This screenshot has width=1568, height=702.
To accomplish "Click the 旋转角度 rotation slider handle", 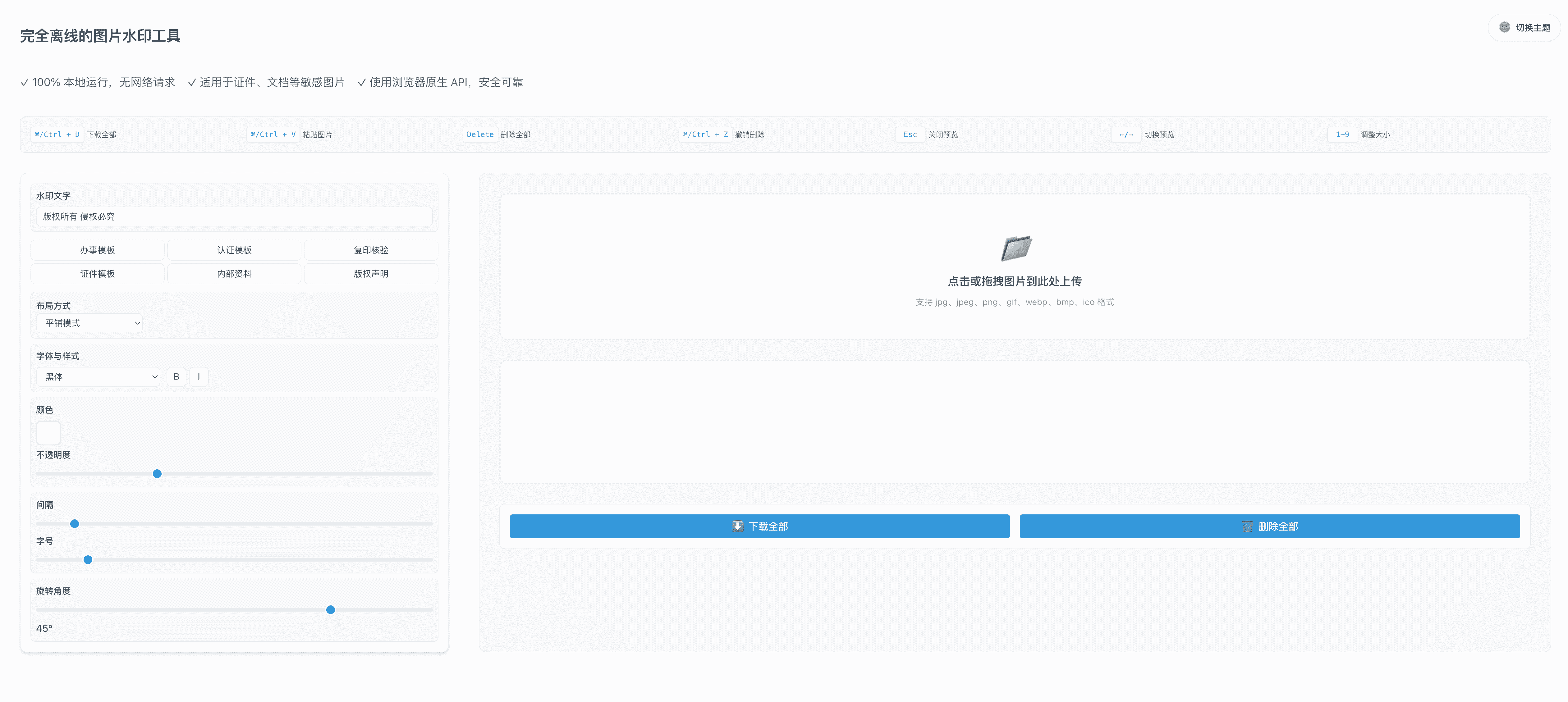I will (x=331, y=609).
